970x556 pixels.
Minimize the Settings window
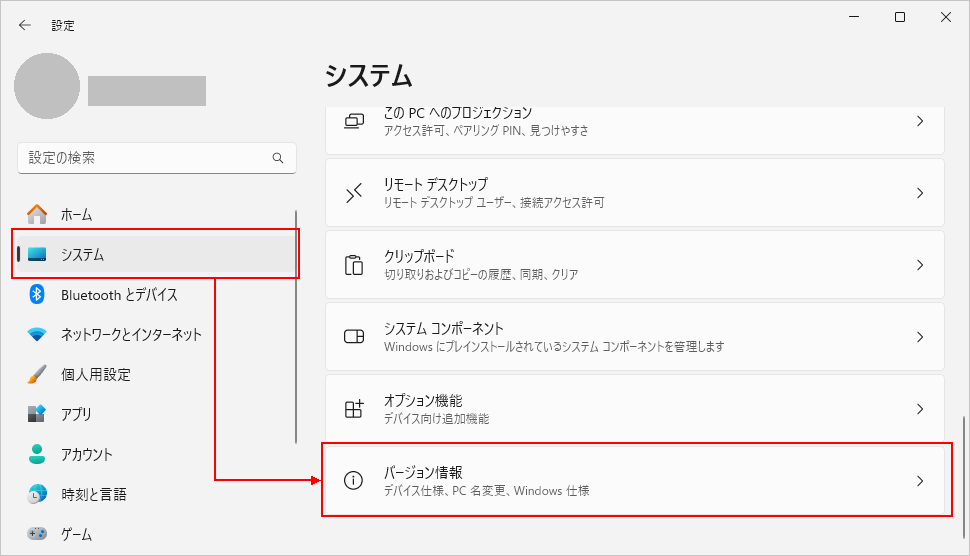click(x=854, y=17)
